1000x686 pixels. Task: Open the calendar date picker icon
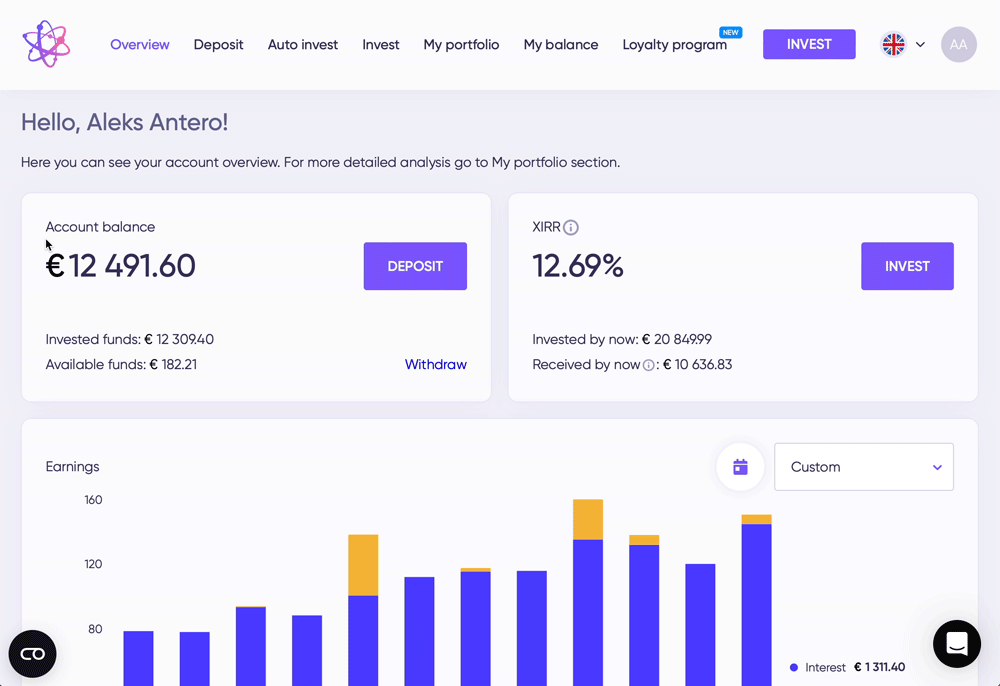740,467
